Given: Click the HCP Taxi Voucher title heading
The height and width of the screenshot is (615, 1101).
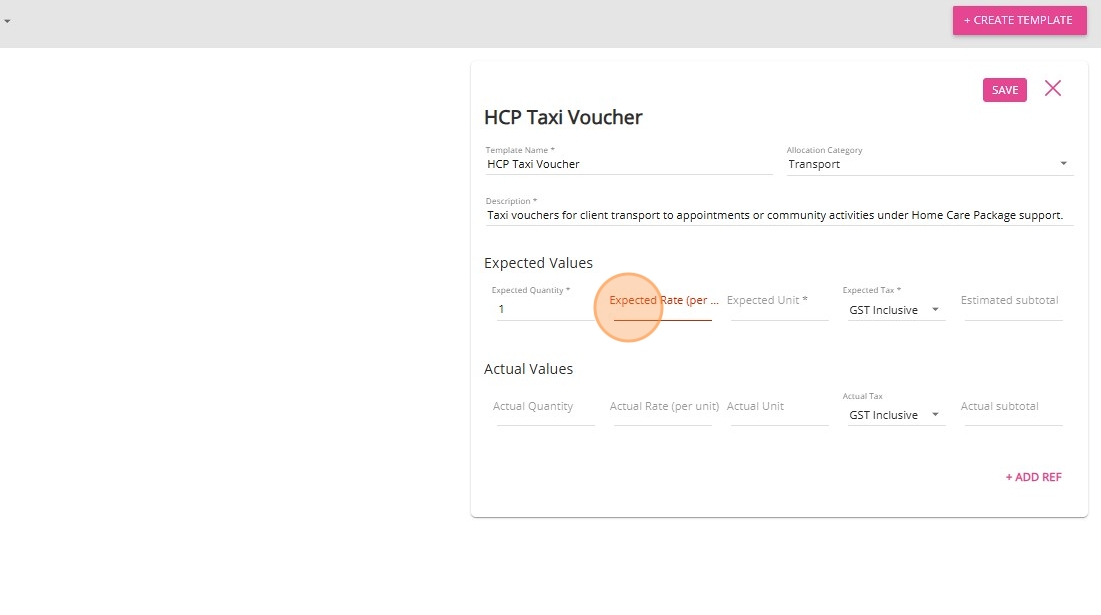Looking at the screenshot, I should point(563,117).
